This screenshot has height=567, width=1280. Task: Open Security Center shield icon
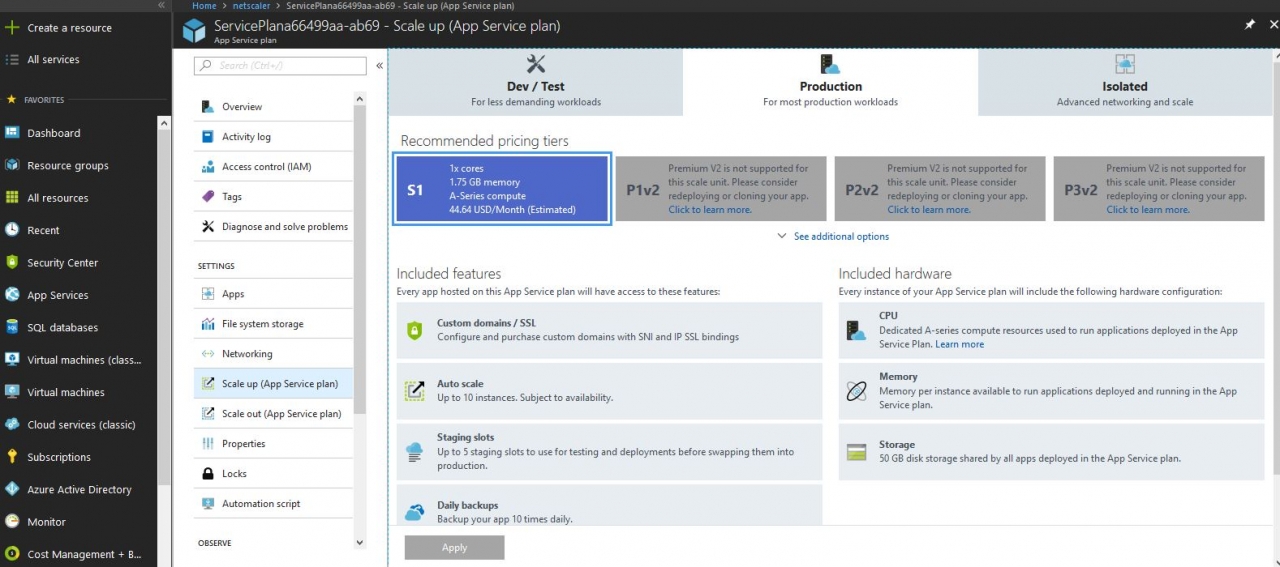(12, 262)
